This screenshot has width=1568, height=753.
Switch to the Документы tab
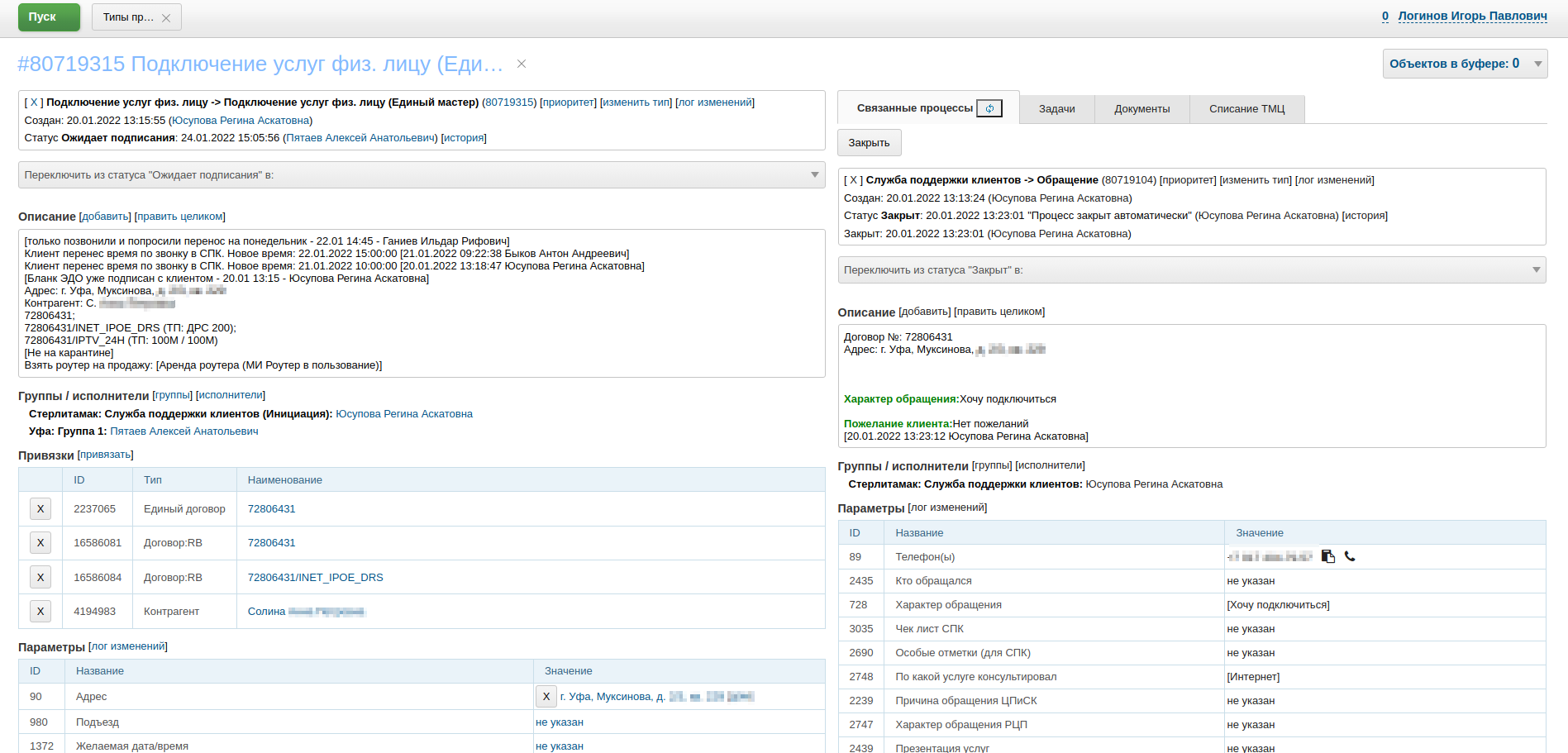(1141, 109)
